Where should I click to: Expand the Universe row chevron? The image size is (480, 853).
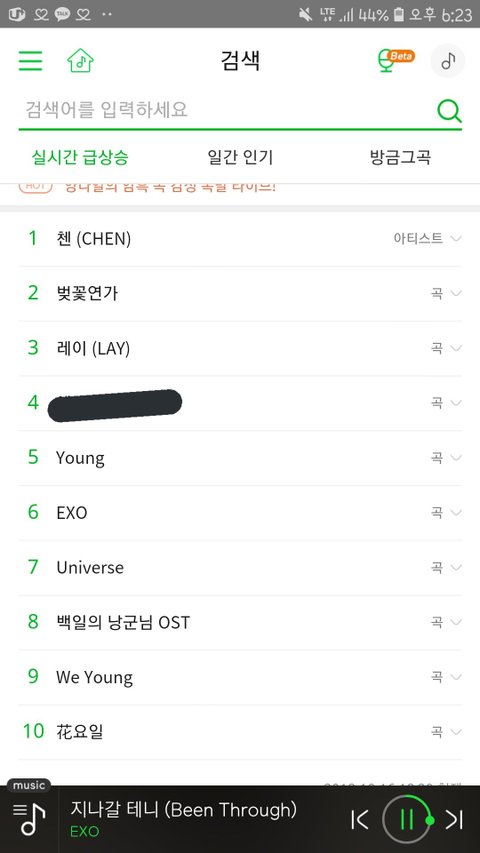(457, 567)
